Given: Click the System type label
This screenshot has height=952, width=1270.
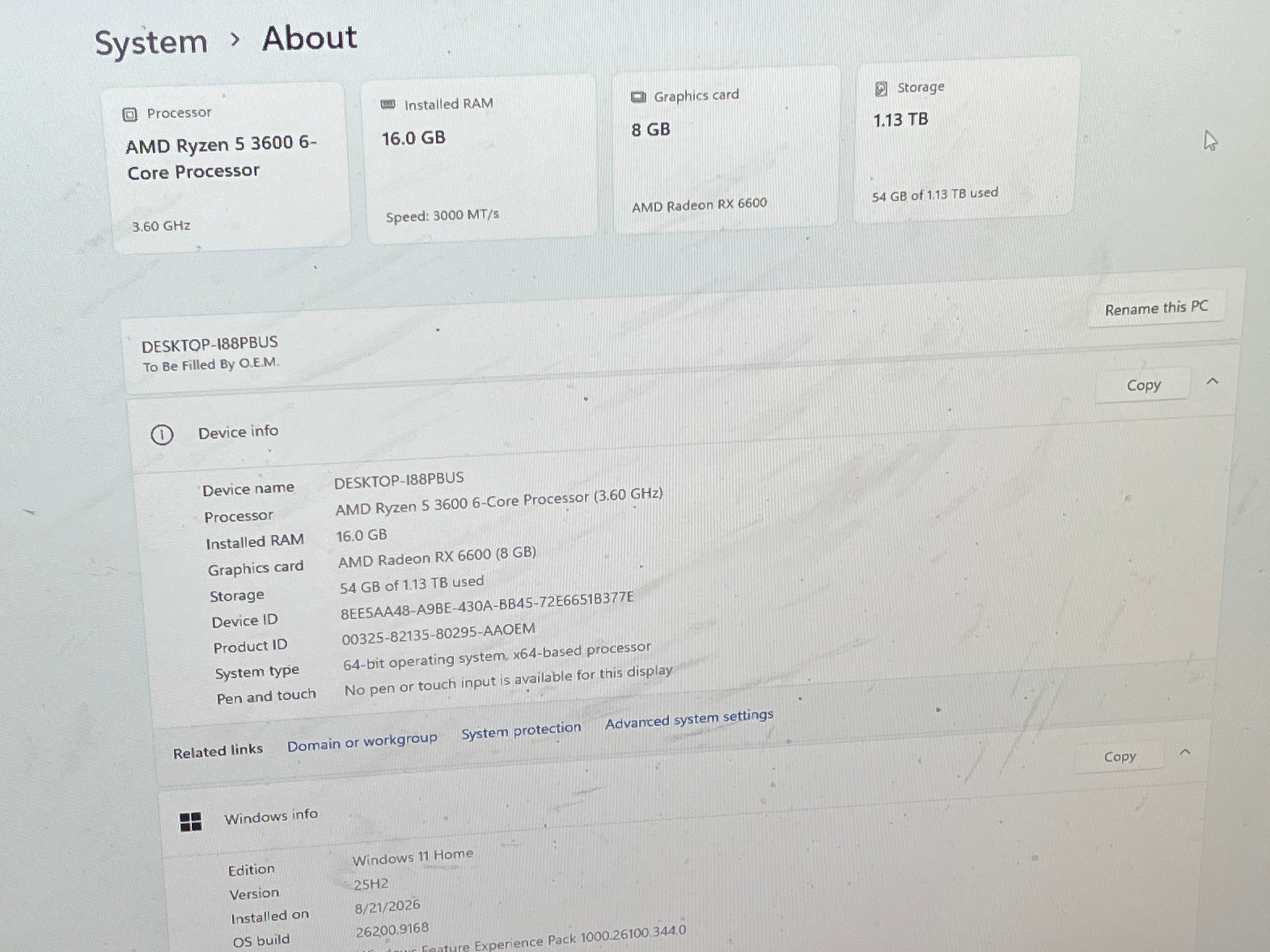Looking at the screenshot, I should pos(257,672).
